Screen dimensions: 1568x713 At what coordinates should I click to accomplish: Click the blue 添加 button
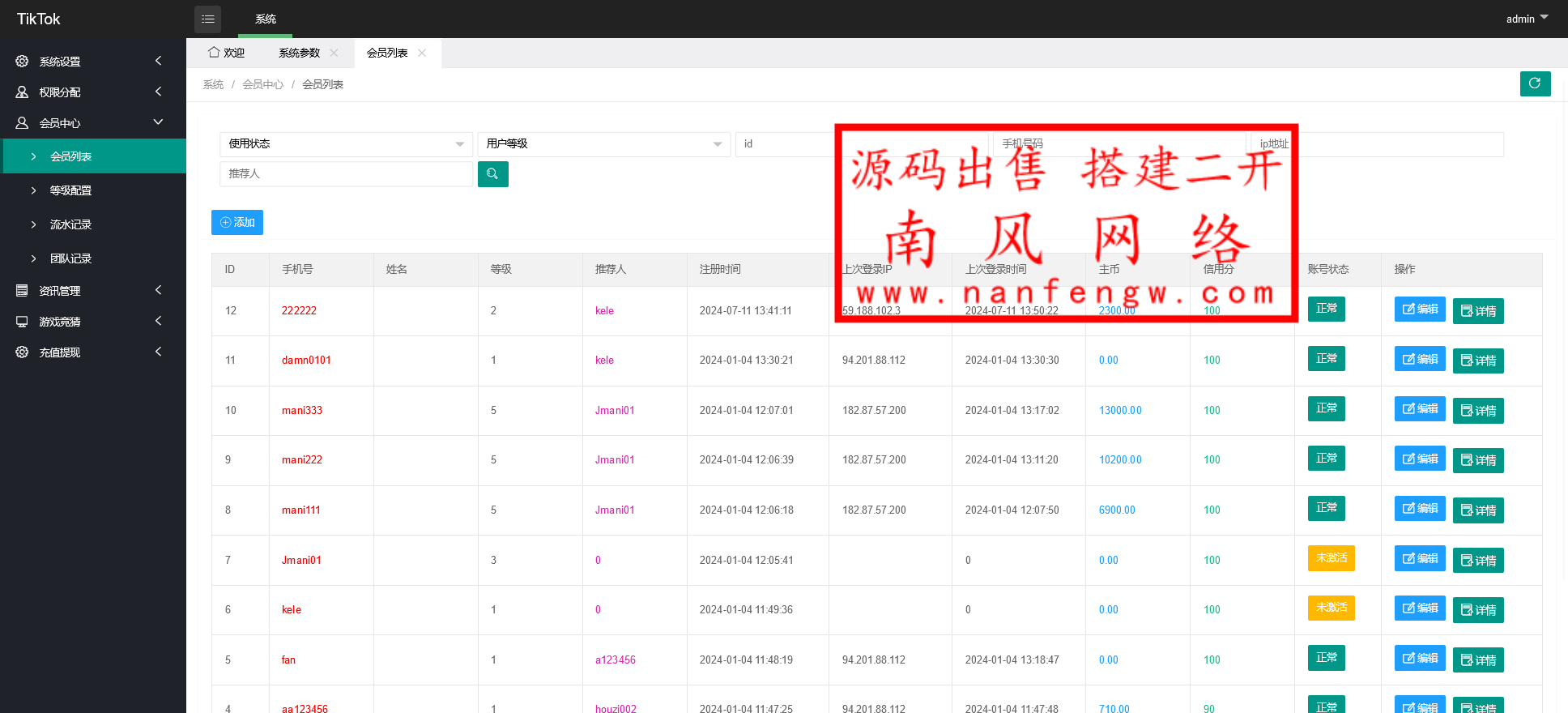(x=237, y=222)
